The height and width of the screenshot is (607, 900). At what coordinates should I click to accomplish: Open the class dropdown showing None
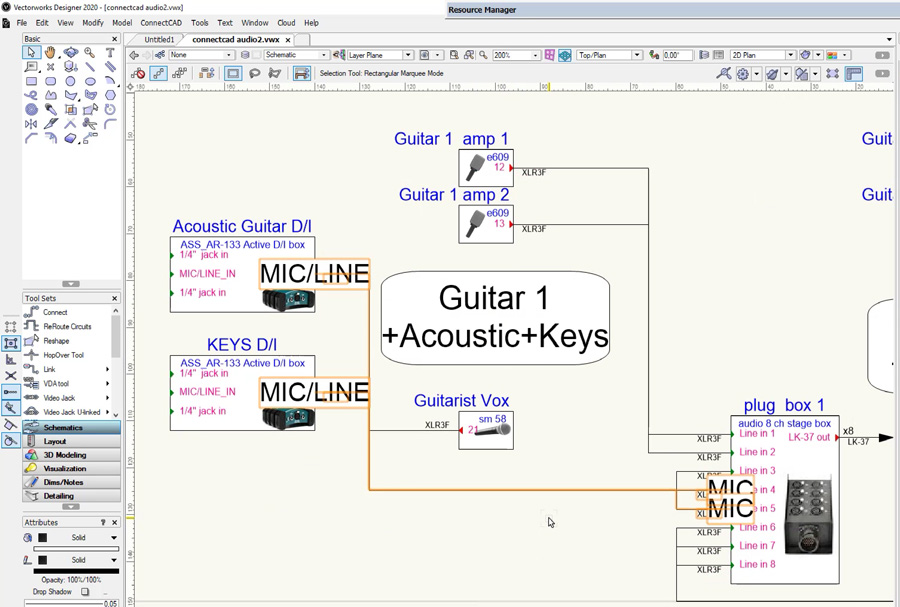[201, 55]
